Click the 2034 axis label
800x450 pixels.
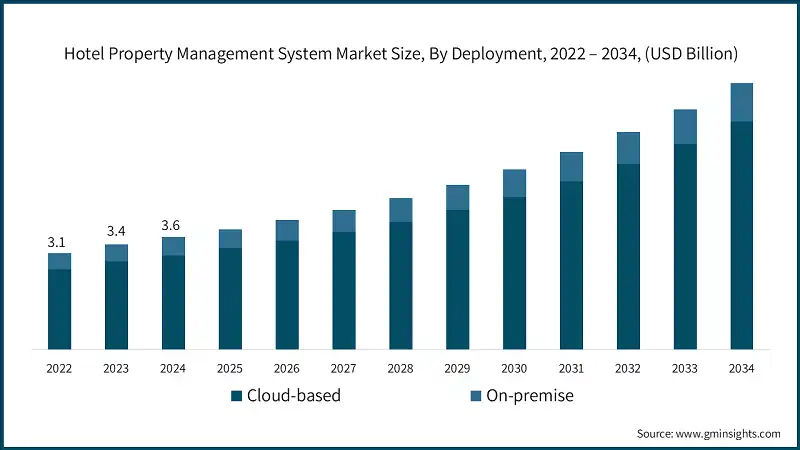[741, 368]
